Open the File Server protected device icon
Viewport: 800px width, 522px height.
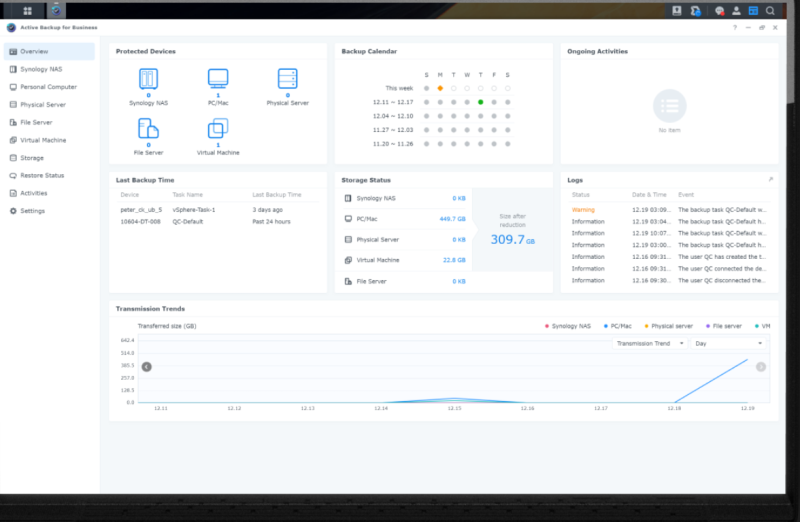148,129
